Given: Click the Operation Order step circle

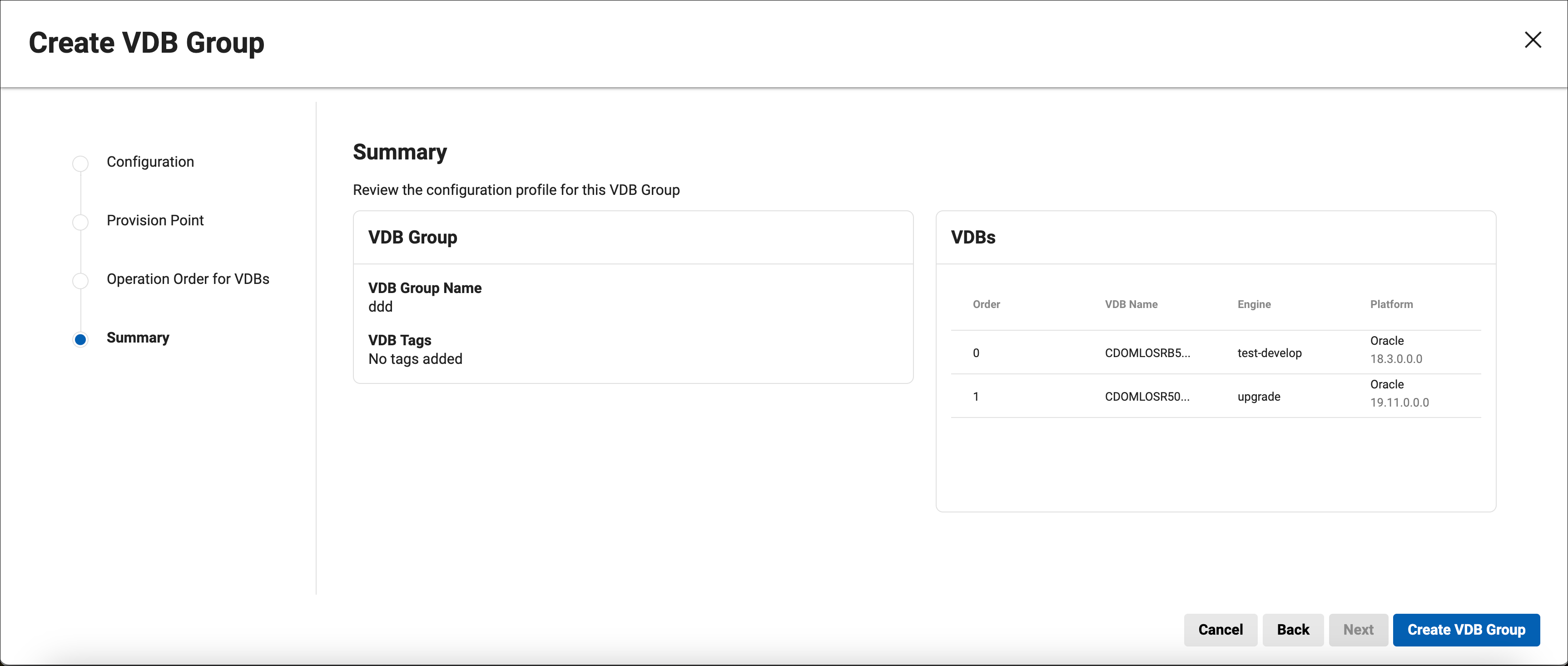Looking at the screenshot, I should [x=80, y=280].
